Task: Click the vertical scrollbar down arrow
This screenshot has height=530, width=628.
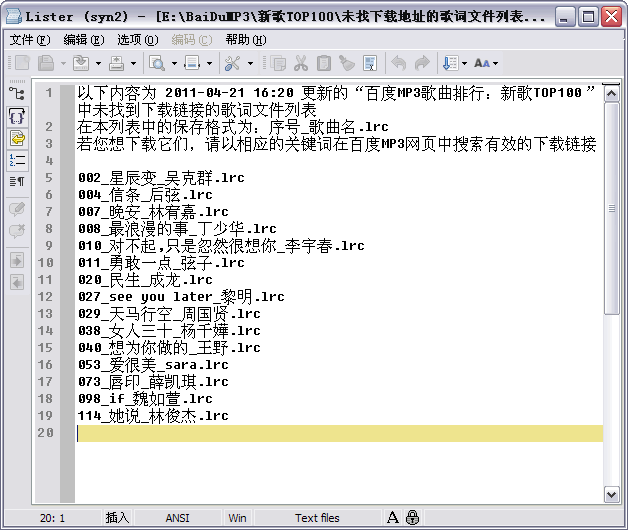Action: (x=611, y=495)
